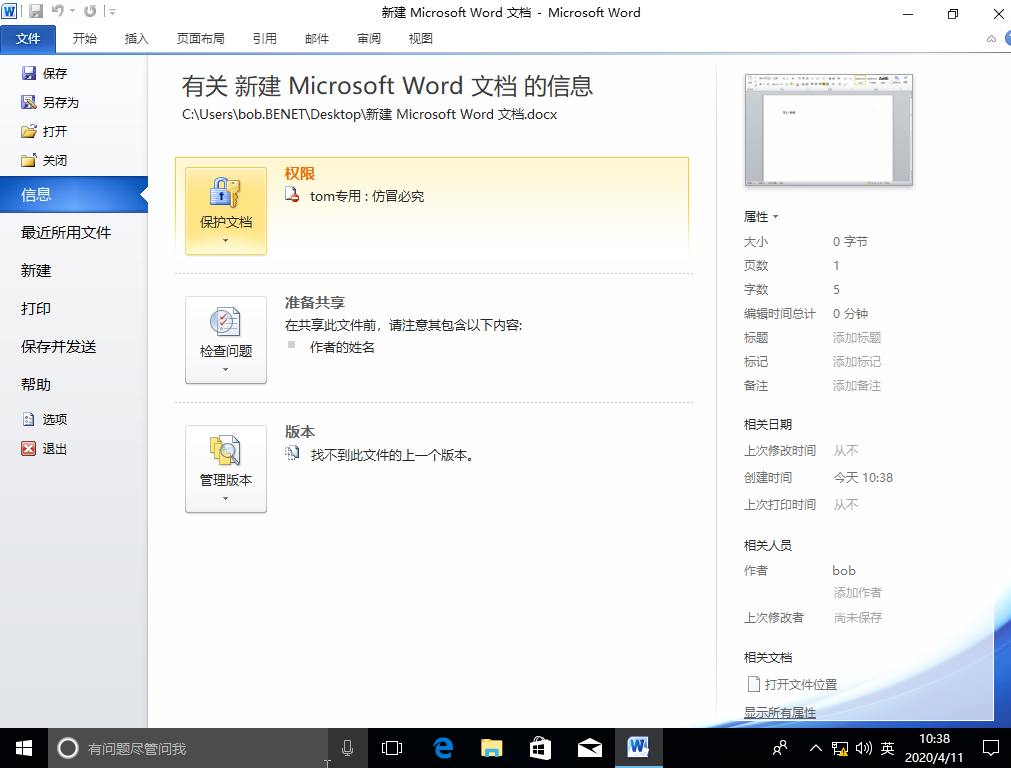The image size is (1011, 768).
Task: Open Task View from taskbar
Action: click(391, 748)
